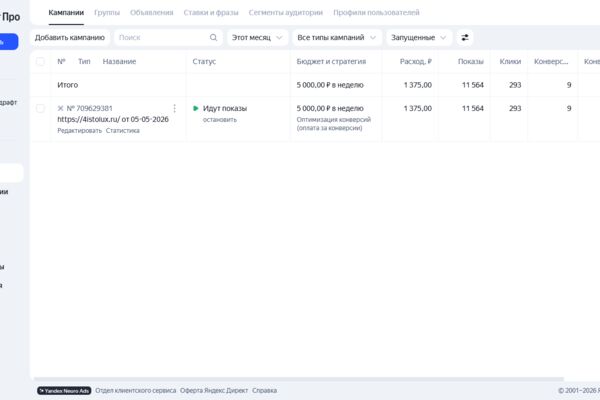Switch to Группы tab
Screen dimensions: 600x400
pyautogui.click(x=107, y=13)
